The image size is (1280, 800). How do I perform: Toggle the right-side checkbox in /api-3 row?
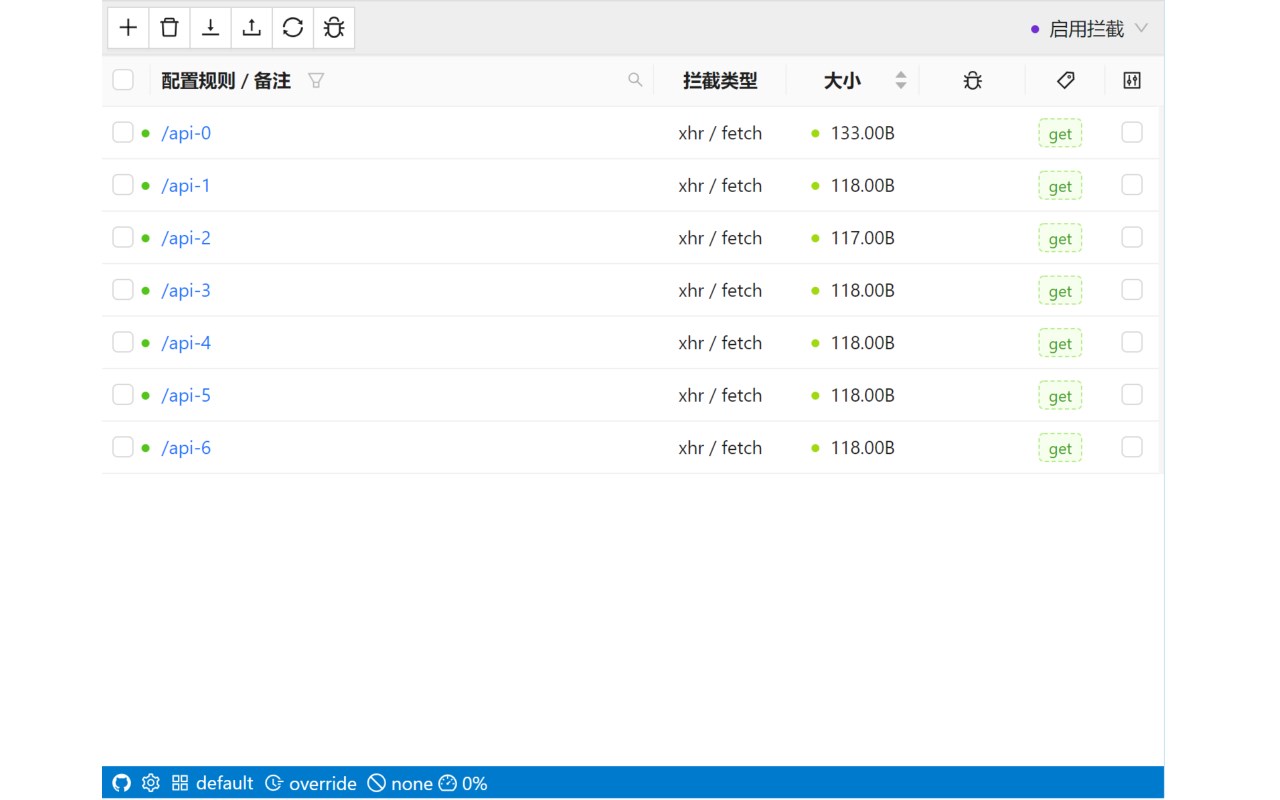point(1132,289)
